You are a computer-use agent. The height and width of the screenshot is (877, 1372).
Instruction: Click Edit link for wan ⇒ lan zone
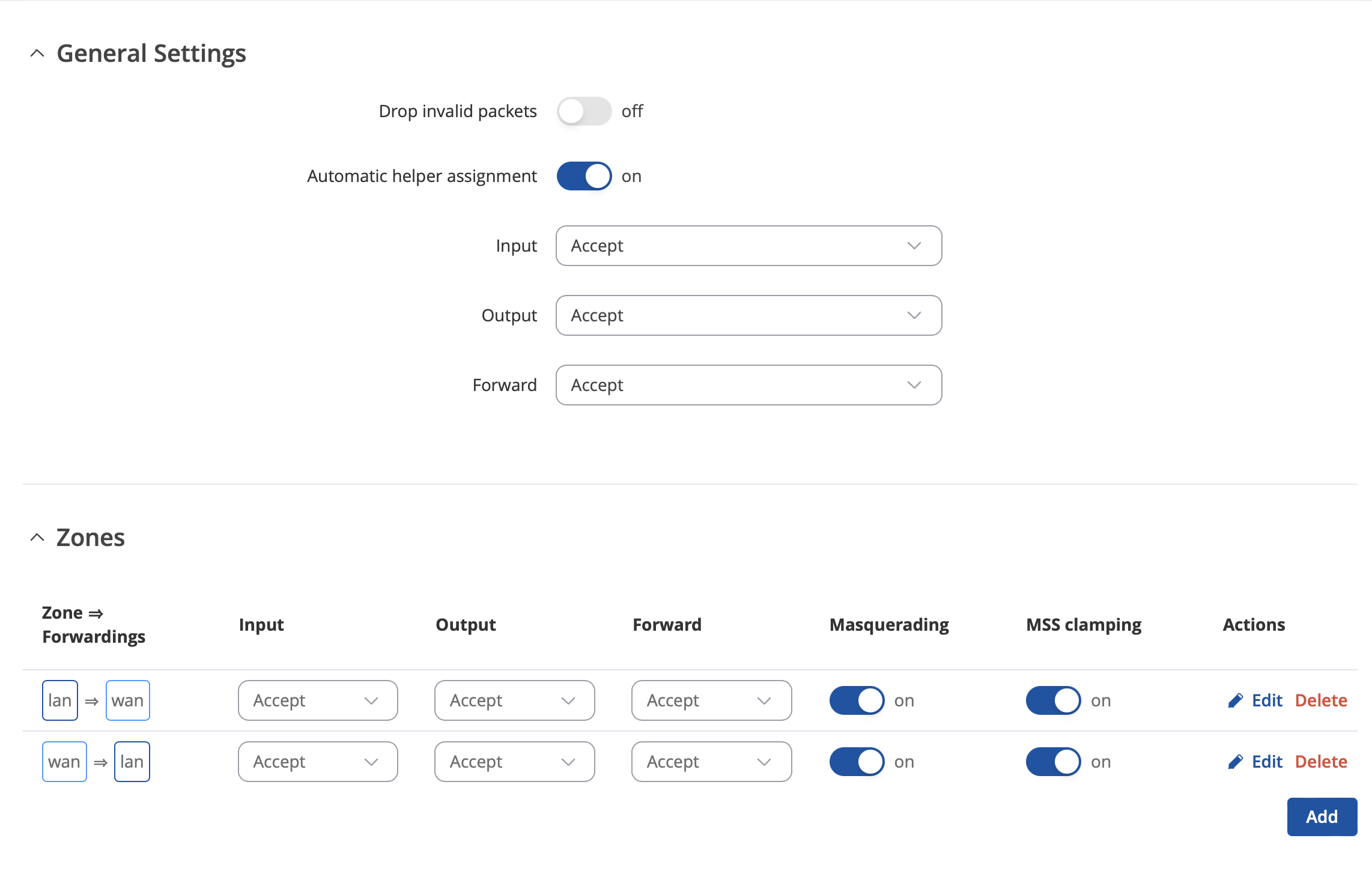1267,762
